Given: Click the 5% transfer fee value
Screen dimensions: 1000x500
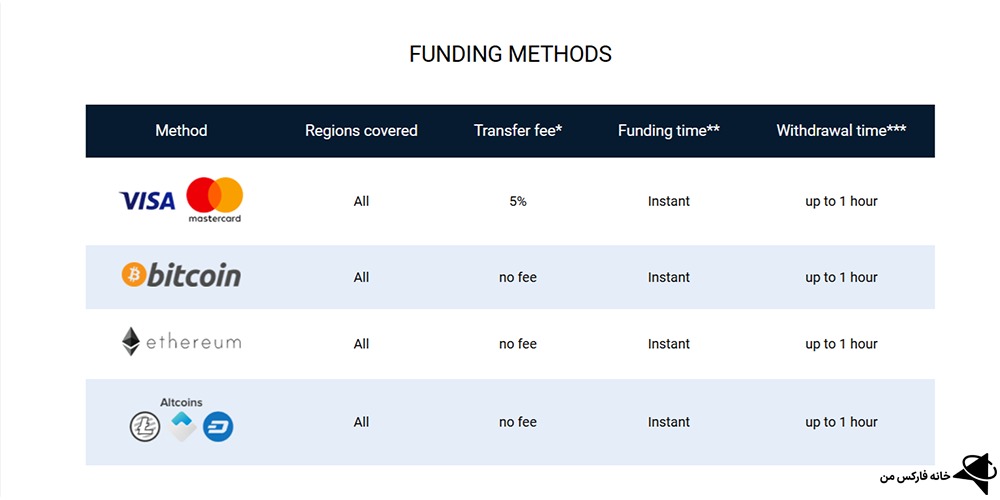Looking at the screenshot, I should [x=518, y=201].
